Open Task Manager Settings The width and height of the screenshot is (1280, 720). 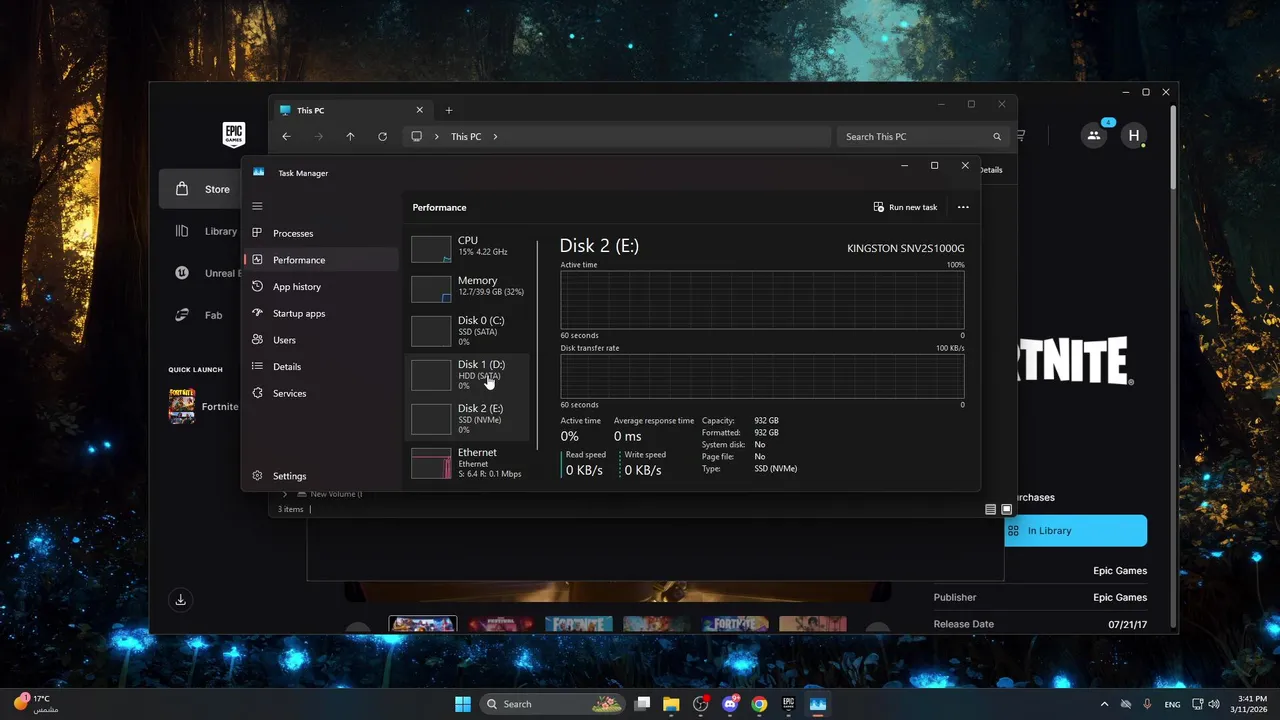[320, 476]
